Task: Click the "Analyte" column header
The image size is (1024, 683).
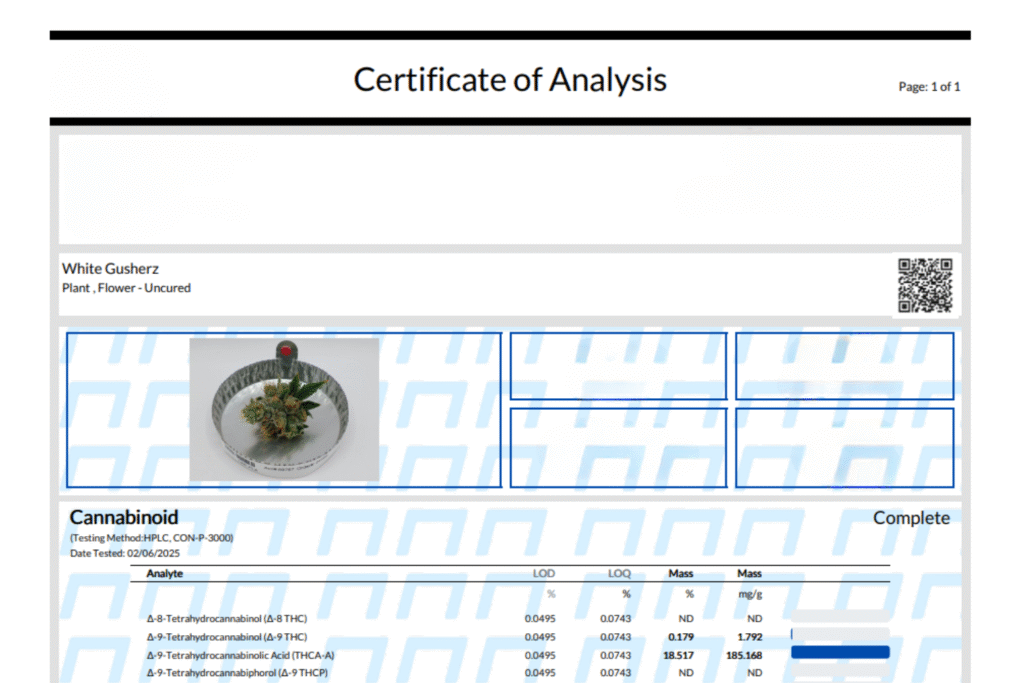Action: (165, 574)
